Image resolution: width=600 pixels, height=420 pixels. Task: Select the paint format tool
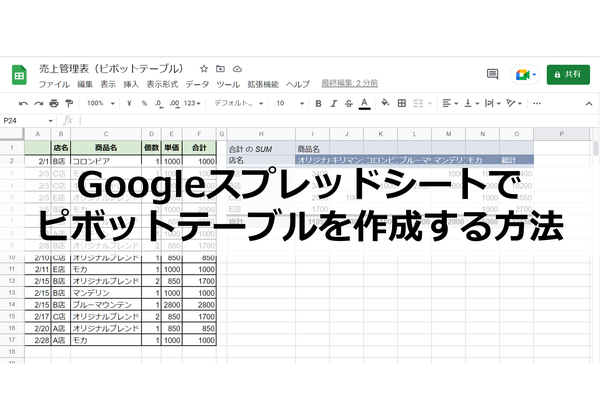click(x=69, y=103)
